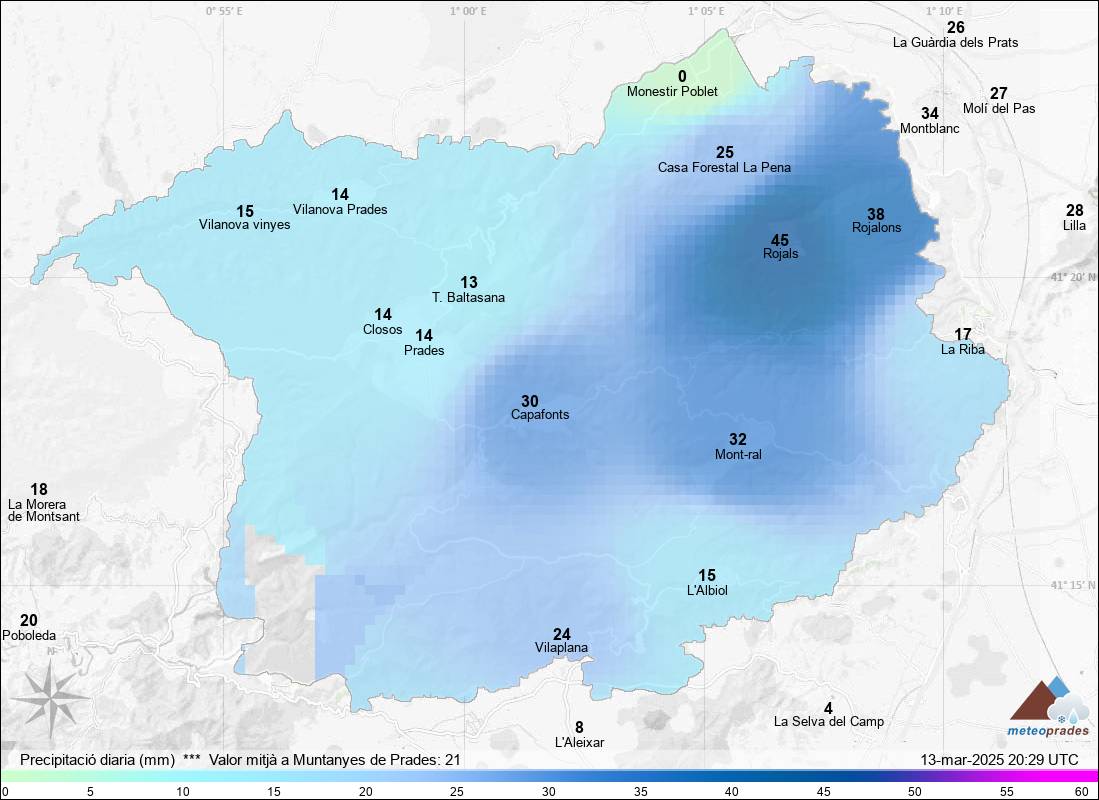Click the 0° 55' E longitude label
This screenshot has height=800, width=1099.
pyautogui.click(x=224, y=11)
